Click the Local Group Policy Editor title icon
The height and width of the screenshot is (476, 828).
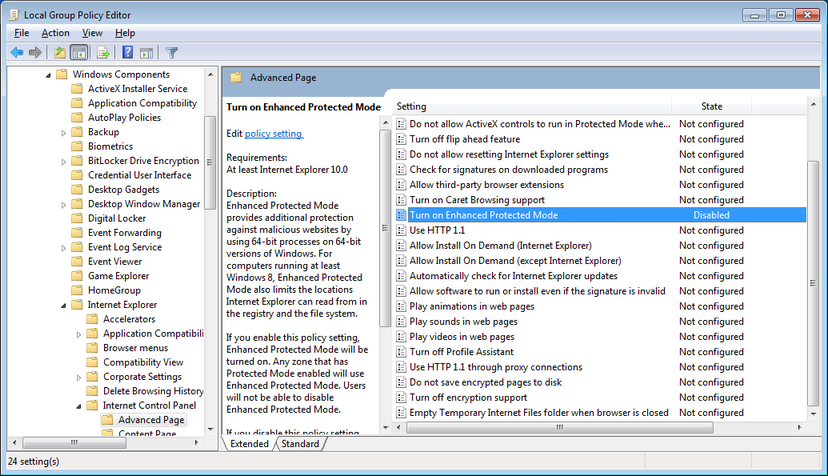point(14,15)
